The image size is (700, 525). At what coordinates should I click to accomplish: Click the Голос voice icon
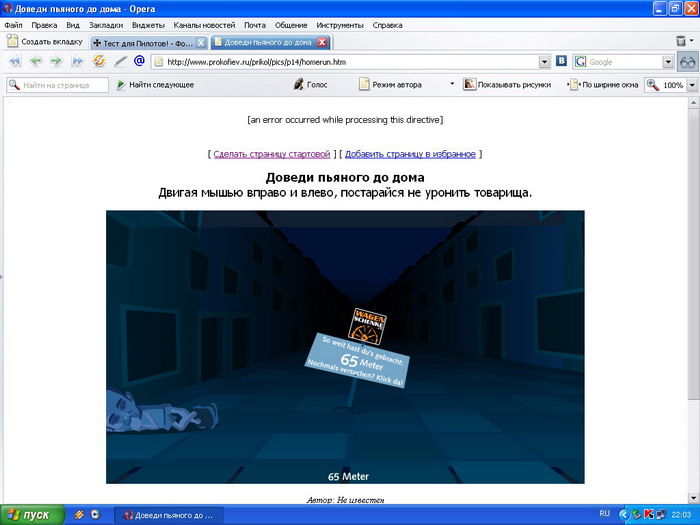click(299, 84)
